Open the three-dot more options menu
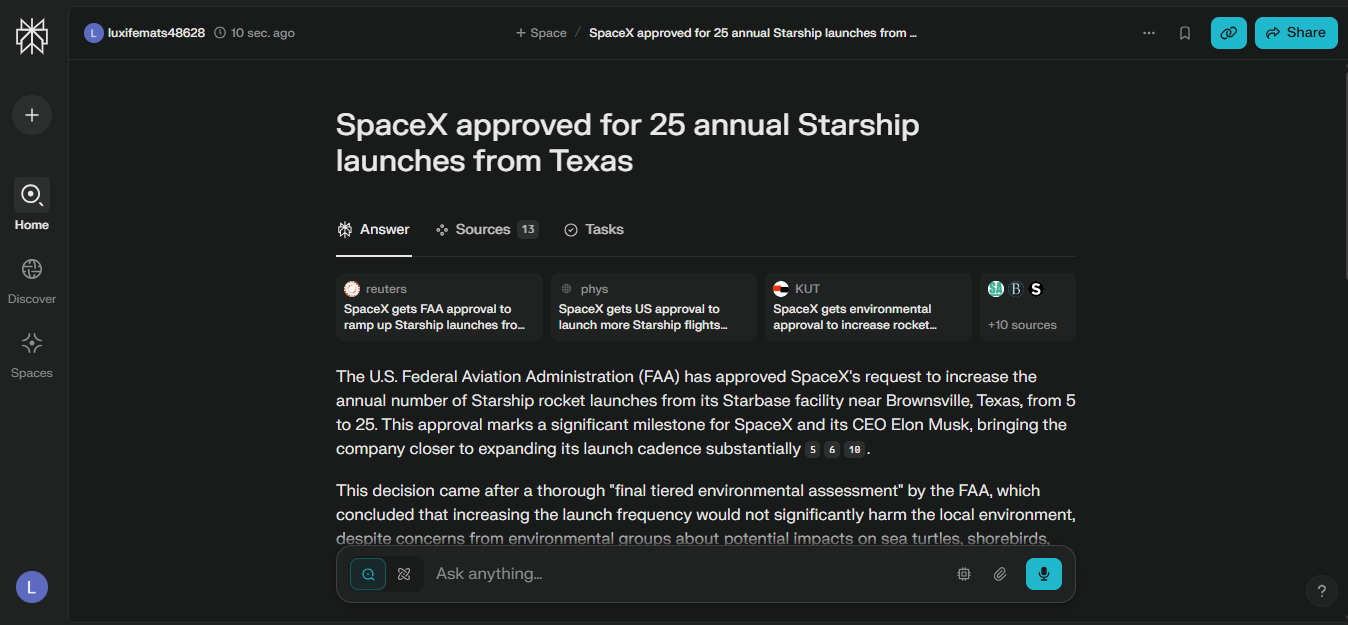1348x625 pixels. (1149, 33)
